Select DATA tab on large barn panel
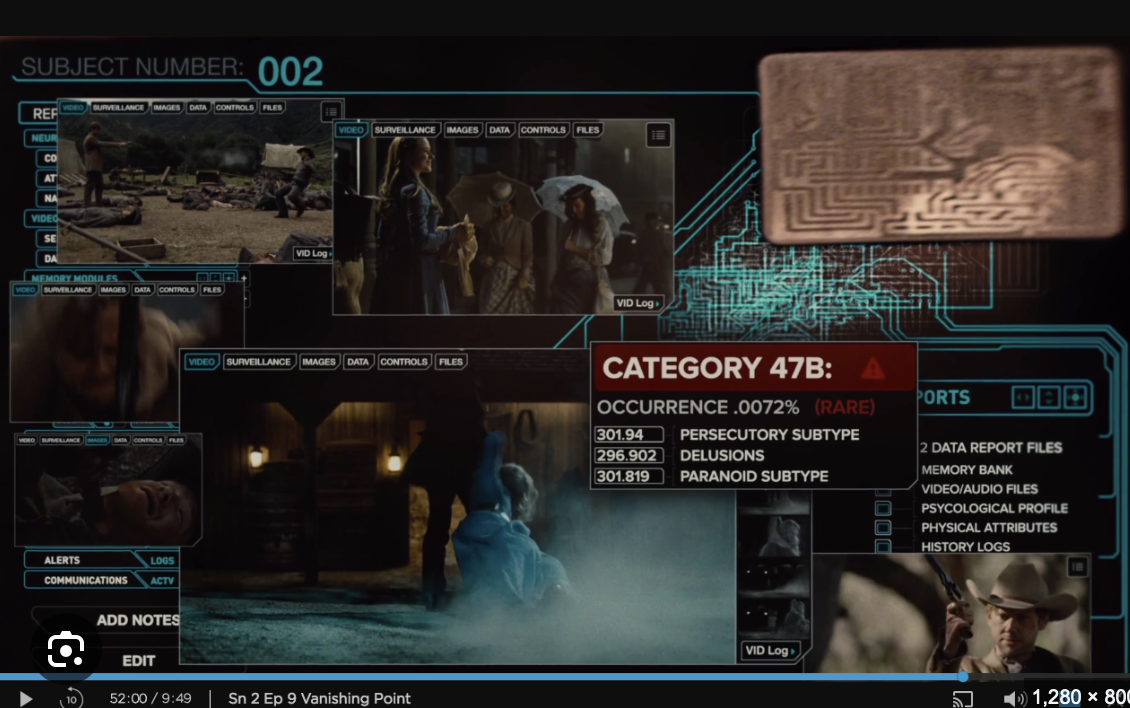The image size is (1130, 708). click(x=357, y=361)
